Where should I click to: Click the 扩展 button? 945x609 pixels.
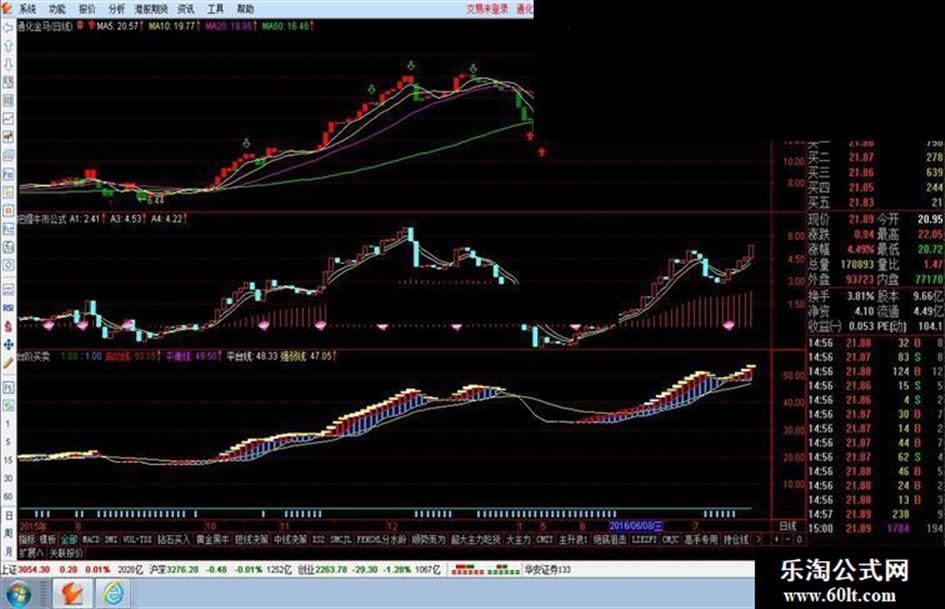click(x=31, y=553)
